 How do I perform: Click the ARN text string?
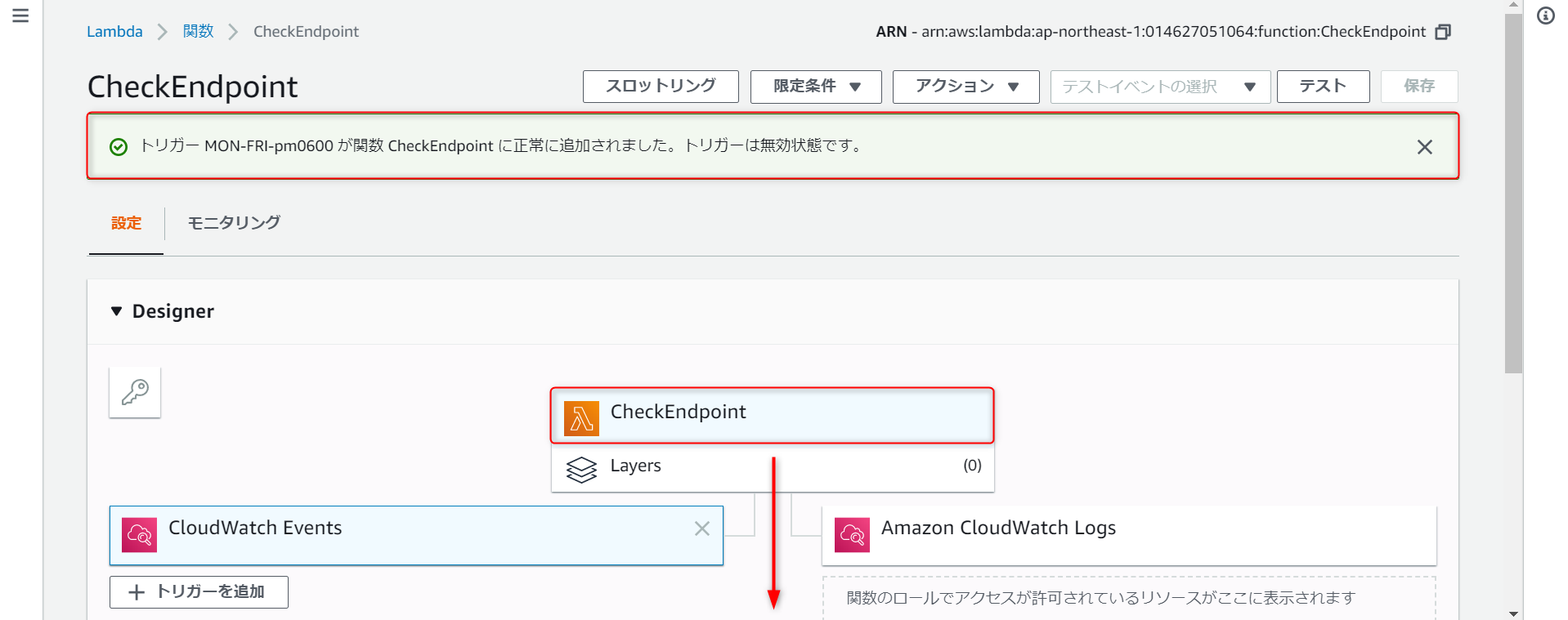pos(1151,32)
